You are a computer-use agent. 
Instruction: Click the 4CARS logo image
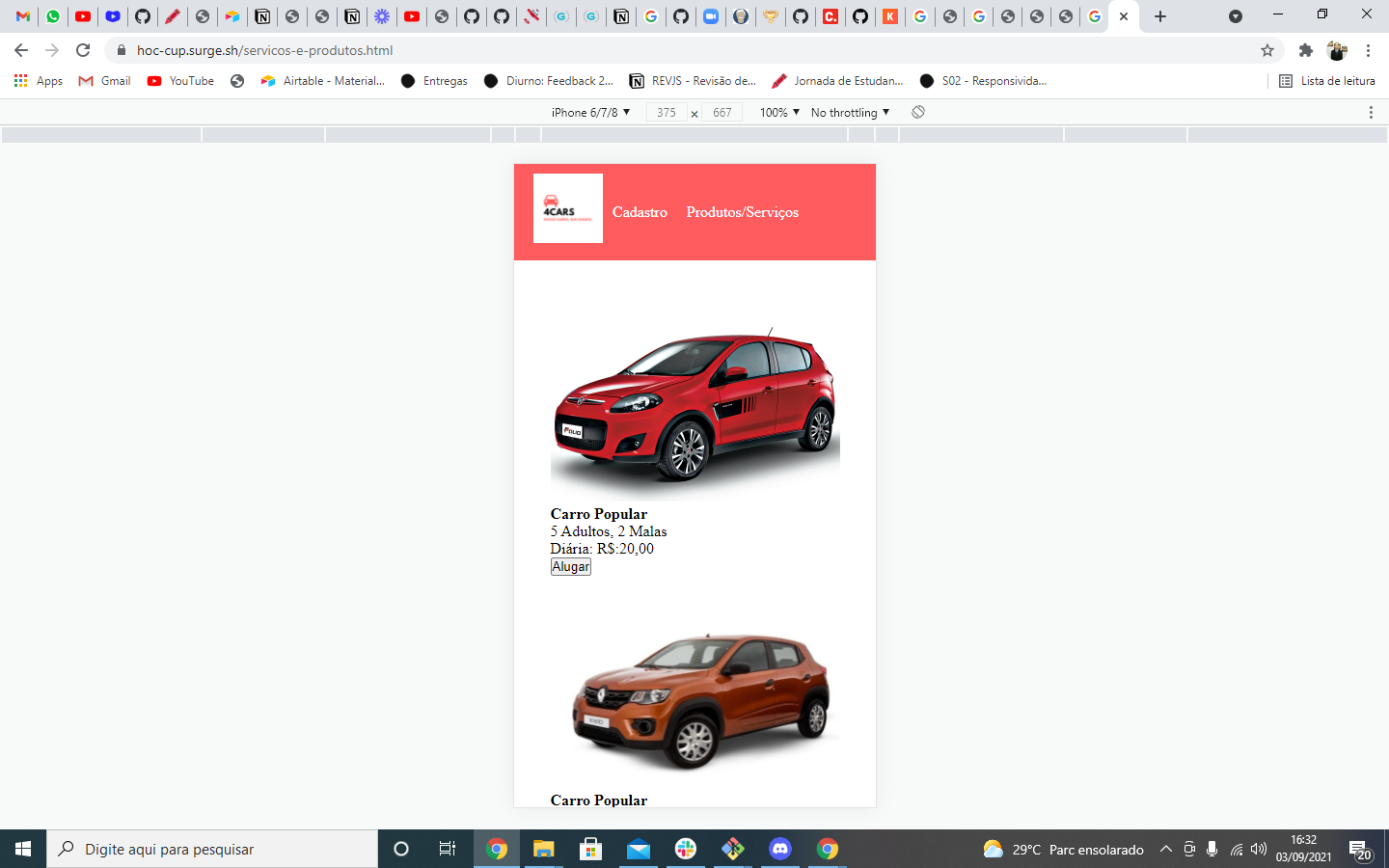point(567,207)
